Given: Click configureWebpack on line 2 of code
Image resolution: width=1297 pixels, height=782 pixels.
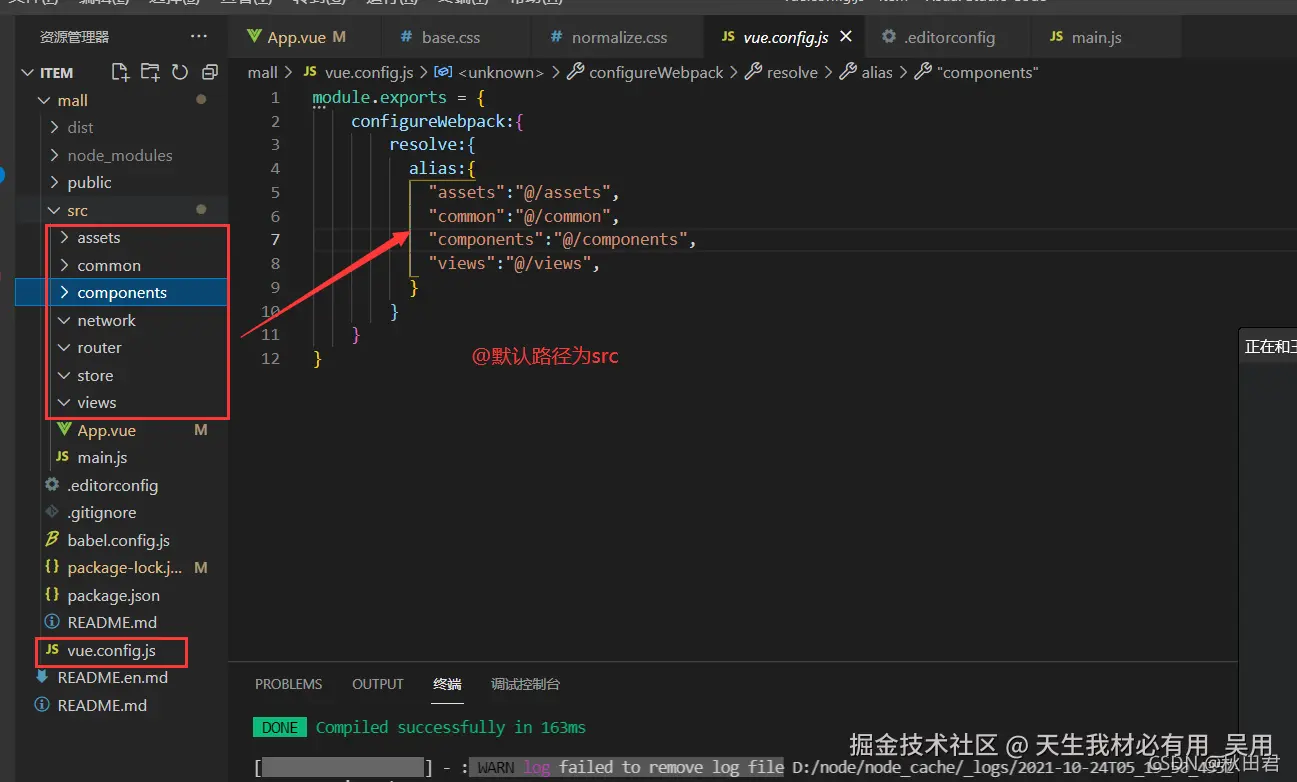Looking at the screenshot, I should 428,122.
